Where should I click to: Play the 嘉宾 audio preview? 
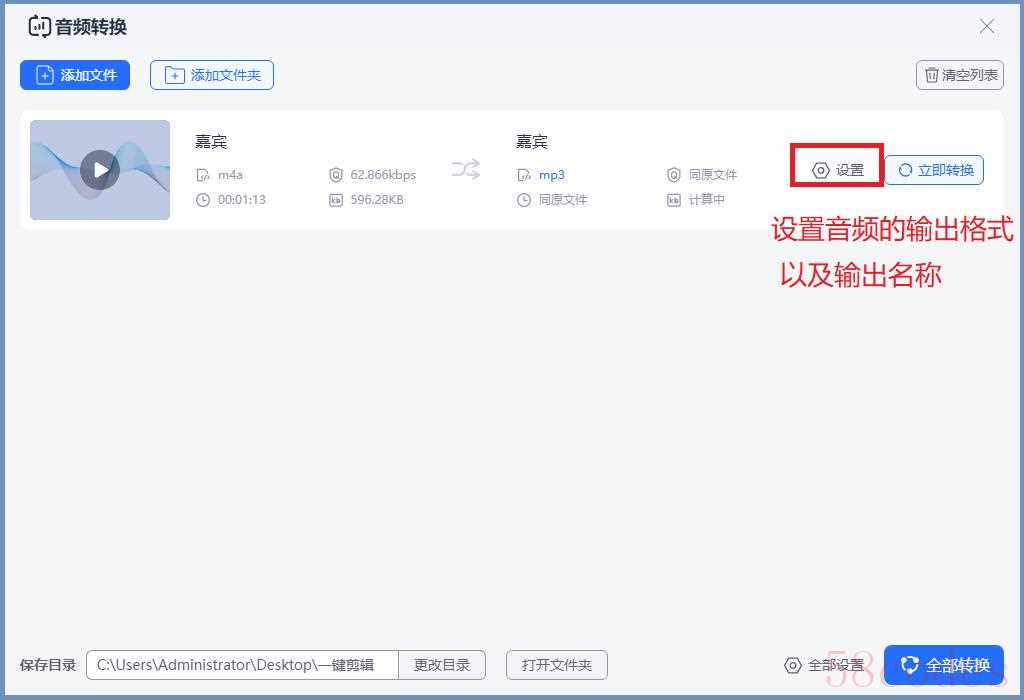click(x=100, y=170)
